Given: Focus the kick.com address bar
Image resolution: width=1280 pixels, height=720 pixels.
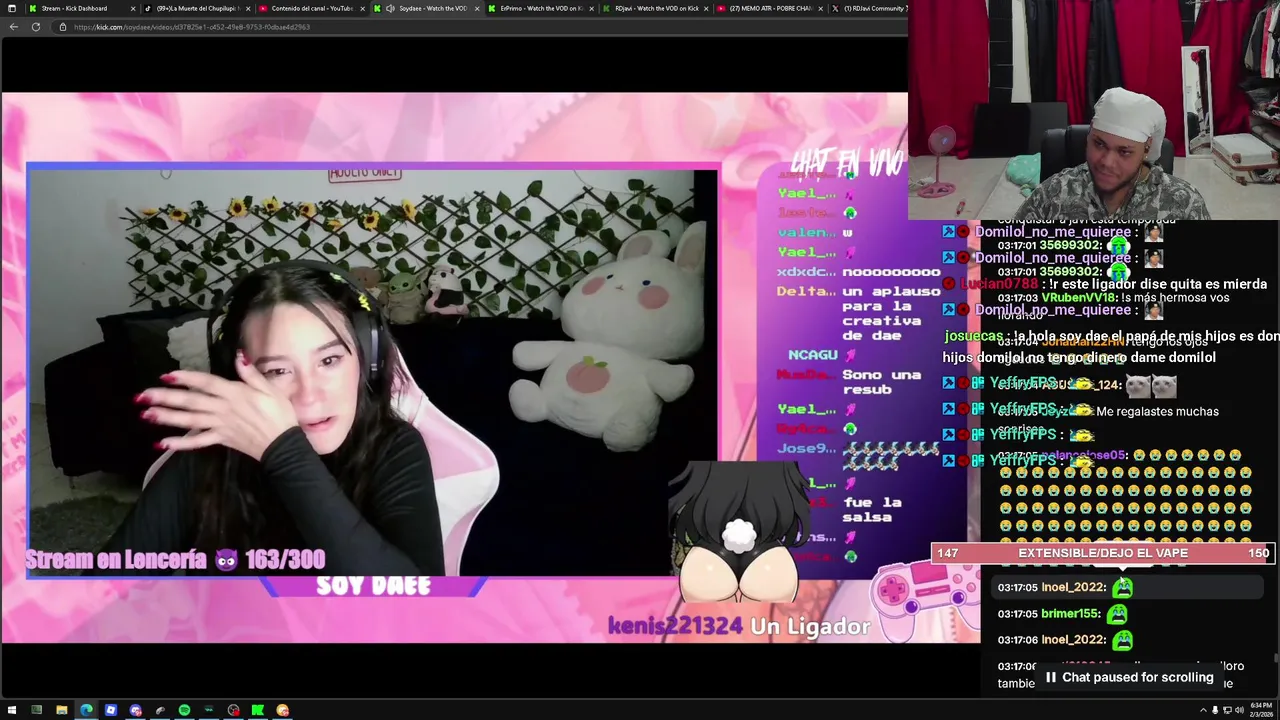Looking at the screenshot, I should (480, 27).
